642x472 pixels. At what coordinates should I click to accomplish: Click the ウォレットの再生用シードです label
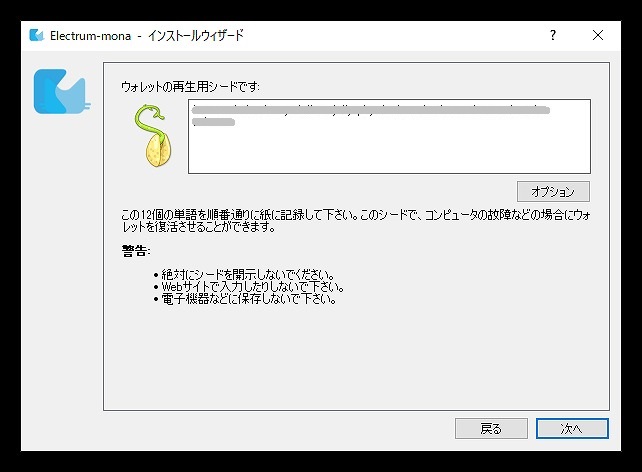click(190, 86)
